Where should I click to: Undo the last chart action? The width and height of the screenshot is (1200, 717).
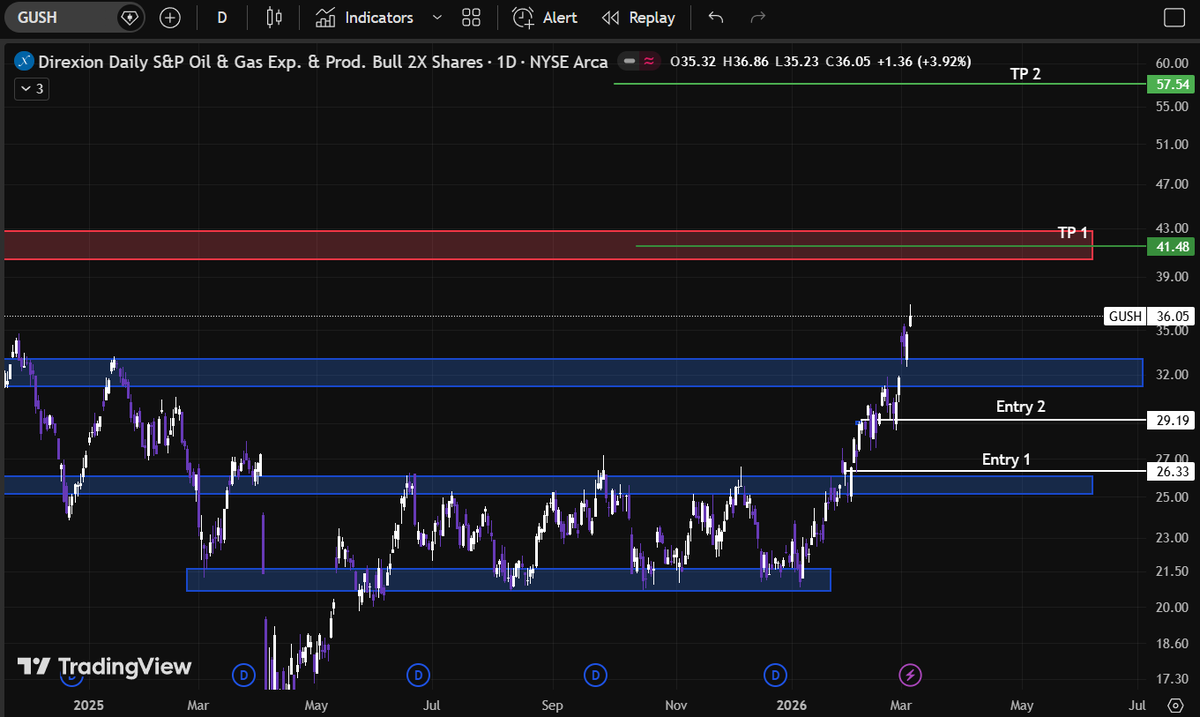(x=715, y=18)
